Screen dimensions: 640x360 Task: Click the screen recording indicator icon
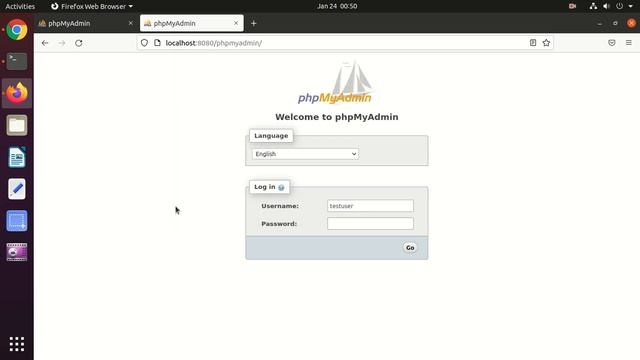572,6
